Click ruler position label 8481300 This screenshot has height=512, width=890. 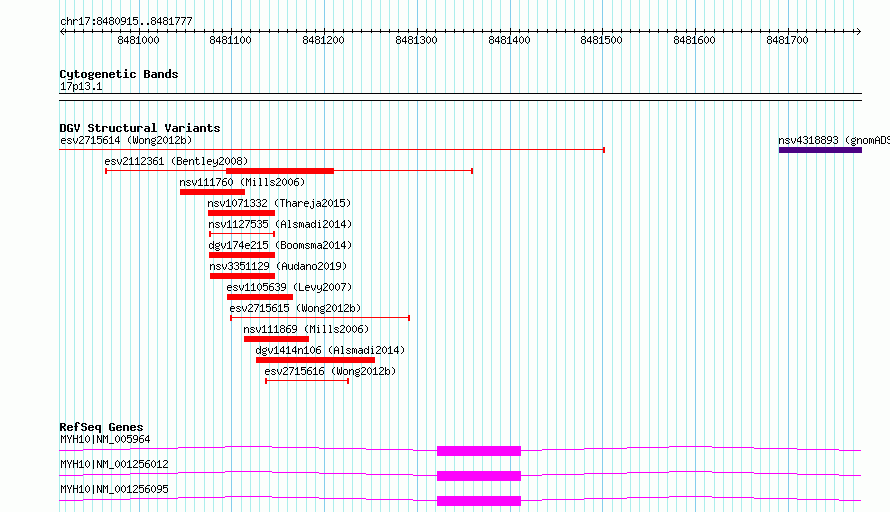[x=417, y=40]
